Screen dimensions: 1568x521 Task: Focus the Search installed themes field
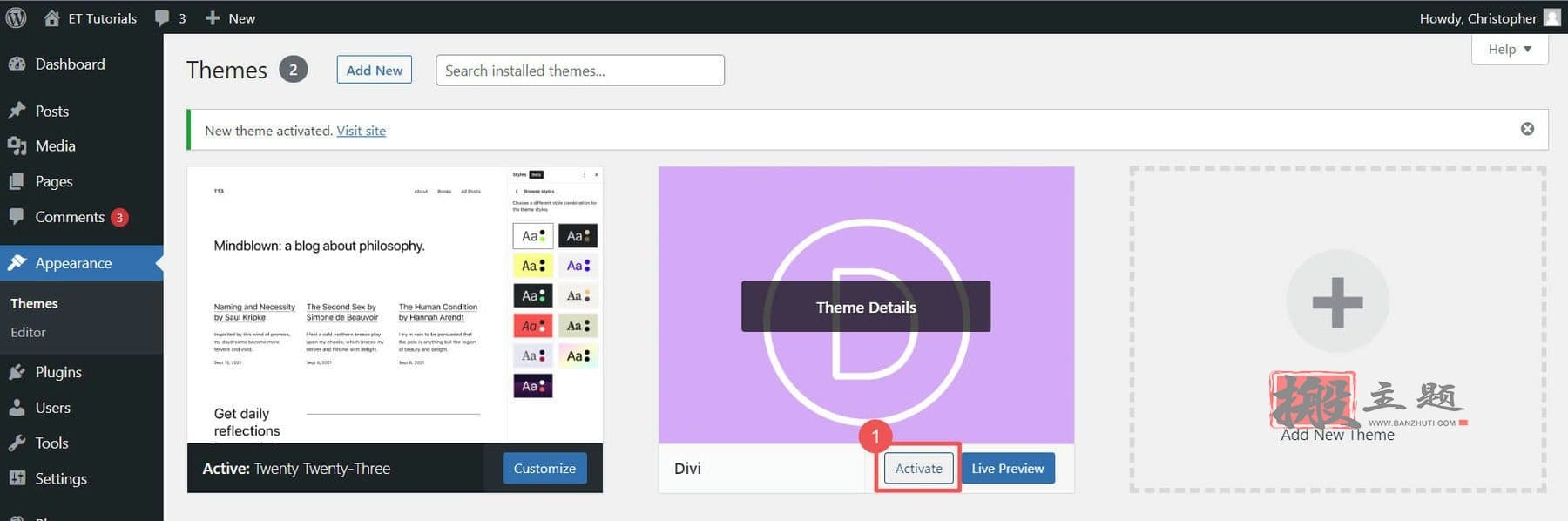click(x=580, y=71)
